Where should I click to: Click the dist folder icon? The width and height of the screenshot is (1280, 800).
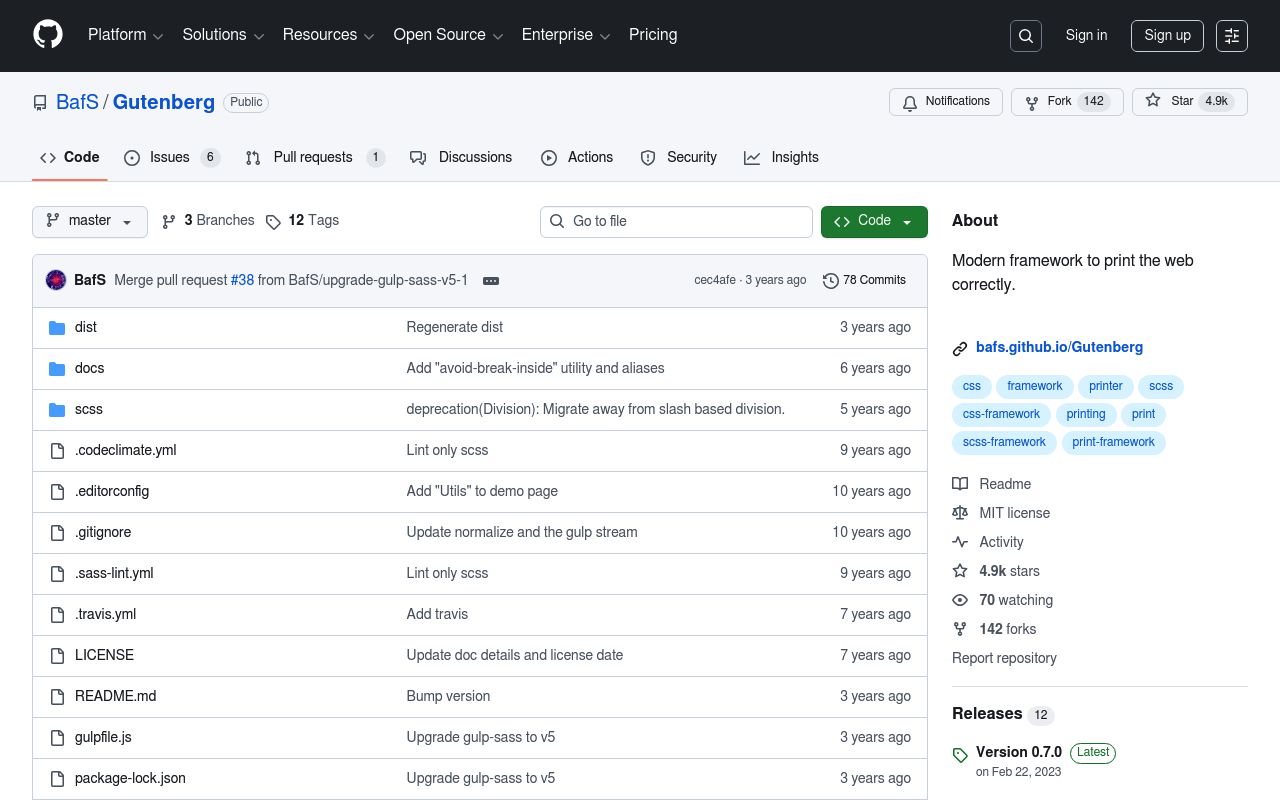[x=57, y=327]
